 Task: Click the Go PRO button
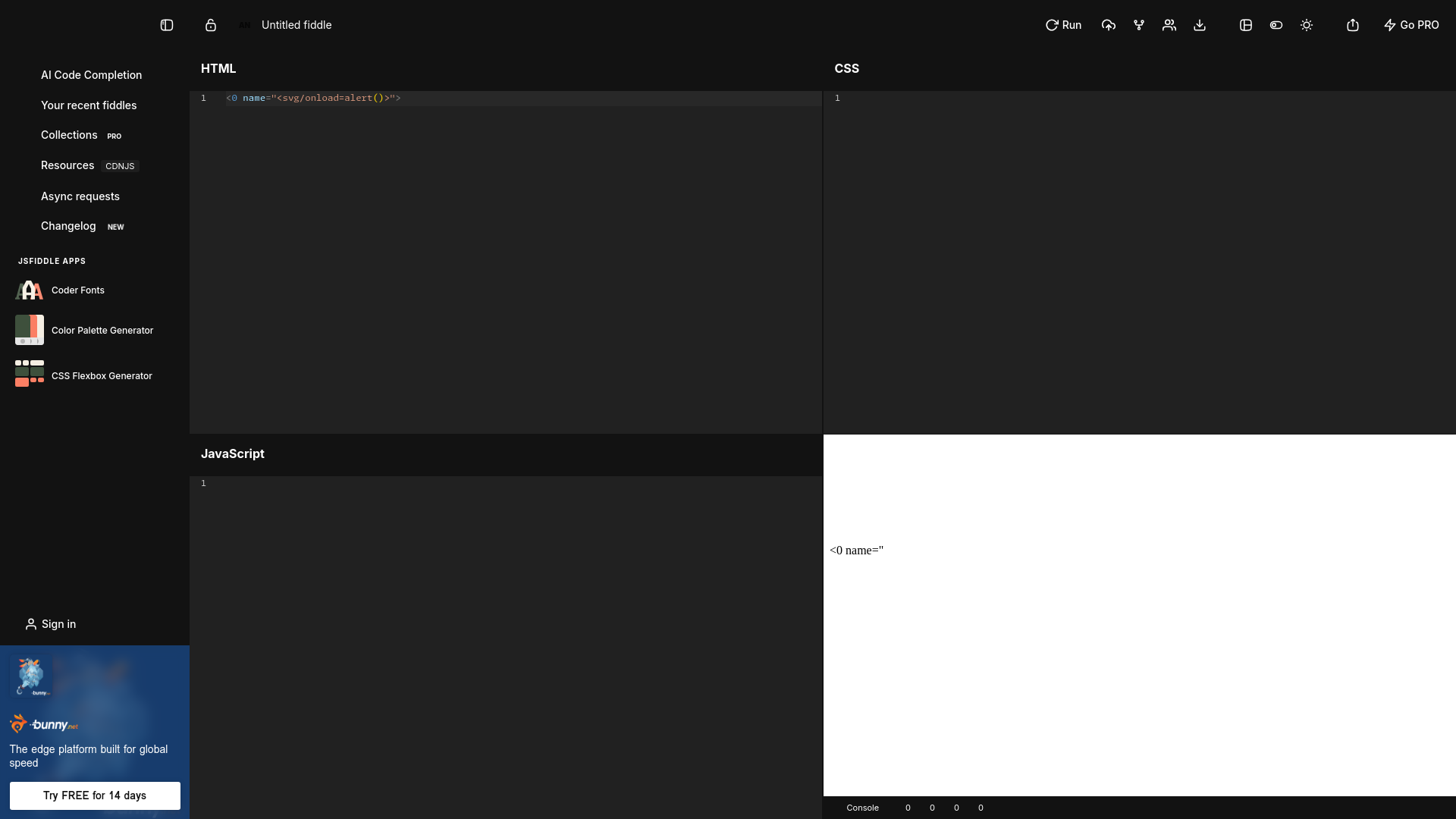pos(1410,25)
